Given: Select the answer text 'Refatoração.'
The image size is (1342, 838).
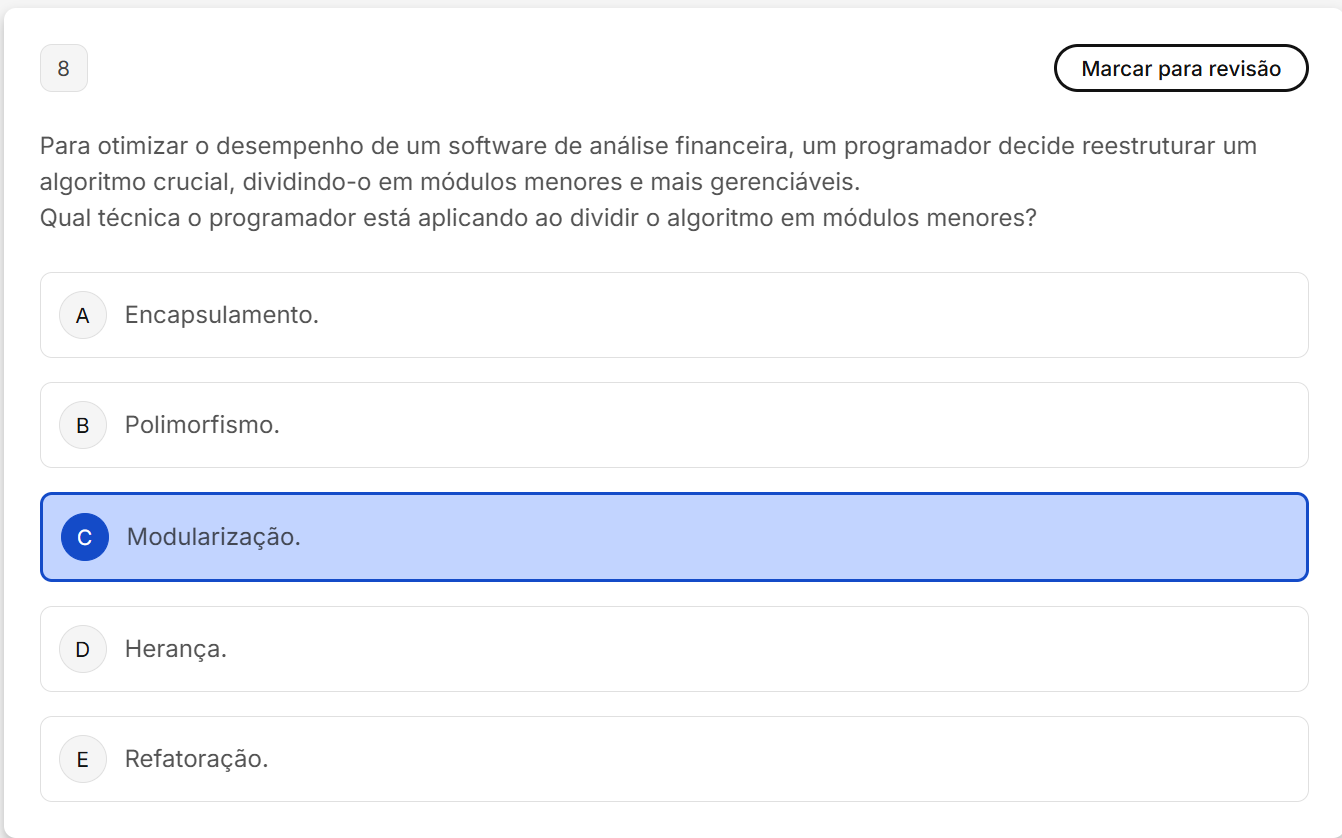Looking at the screenshot, I should [196, 759].
